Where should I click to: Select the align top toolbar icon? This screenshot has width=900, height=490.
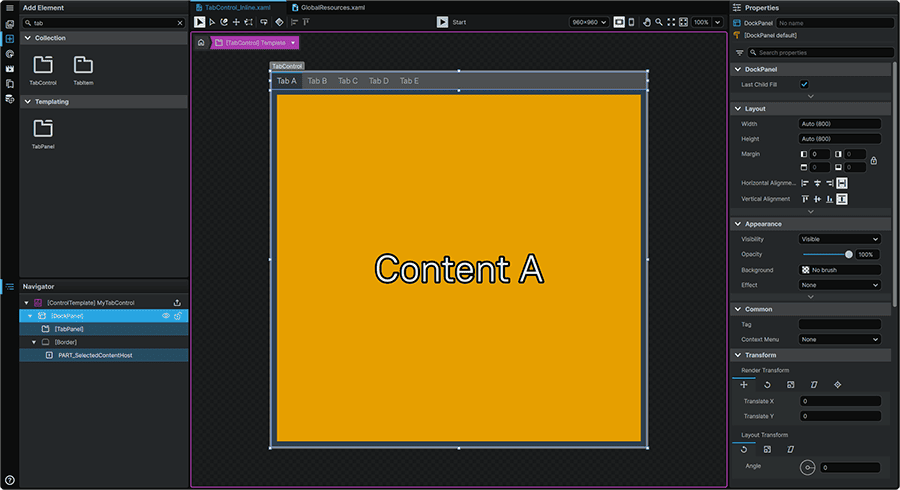[306, 22]
